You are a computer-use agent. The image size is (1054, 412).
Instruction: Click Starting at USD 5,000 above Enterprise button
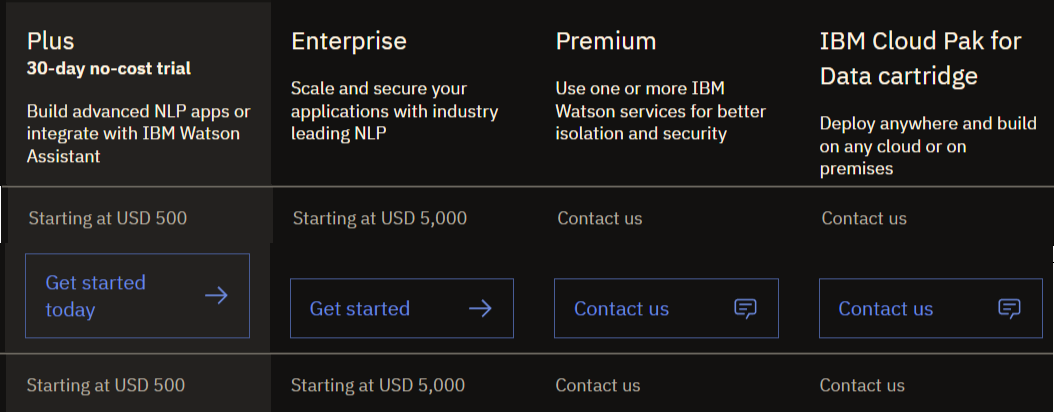tap(380, 218)
